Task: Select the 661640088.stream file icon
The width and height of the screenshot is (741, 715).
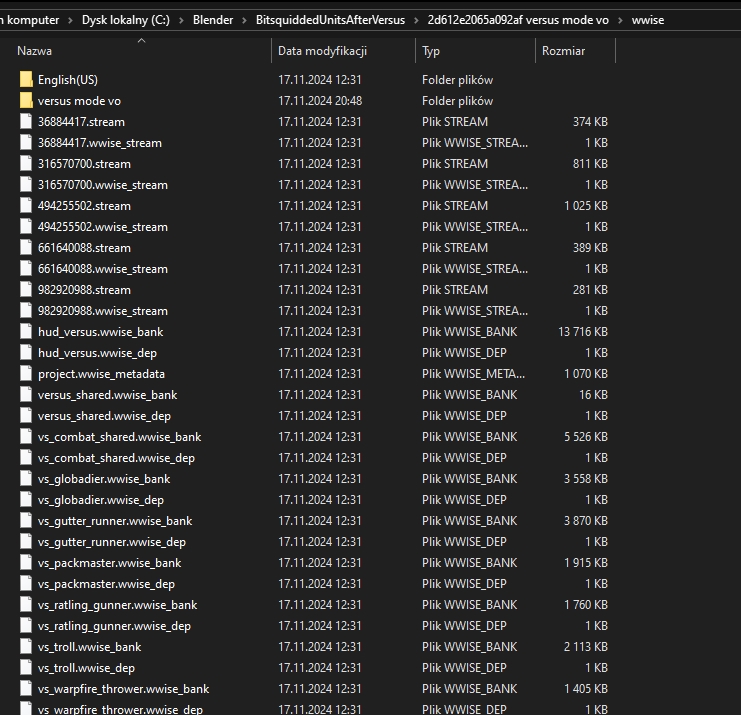Action: (x=26, y=248)
